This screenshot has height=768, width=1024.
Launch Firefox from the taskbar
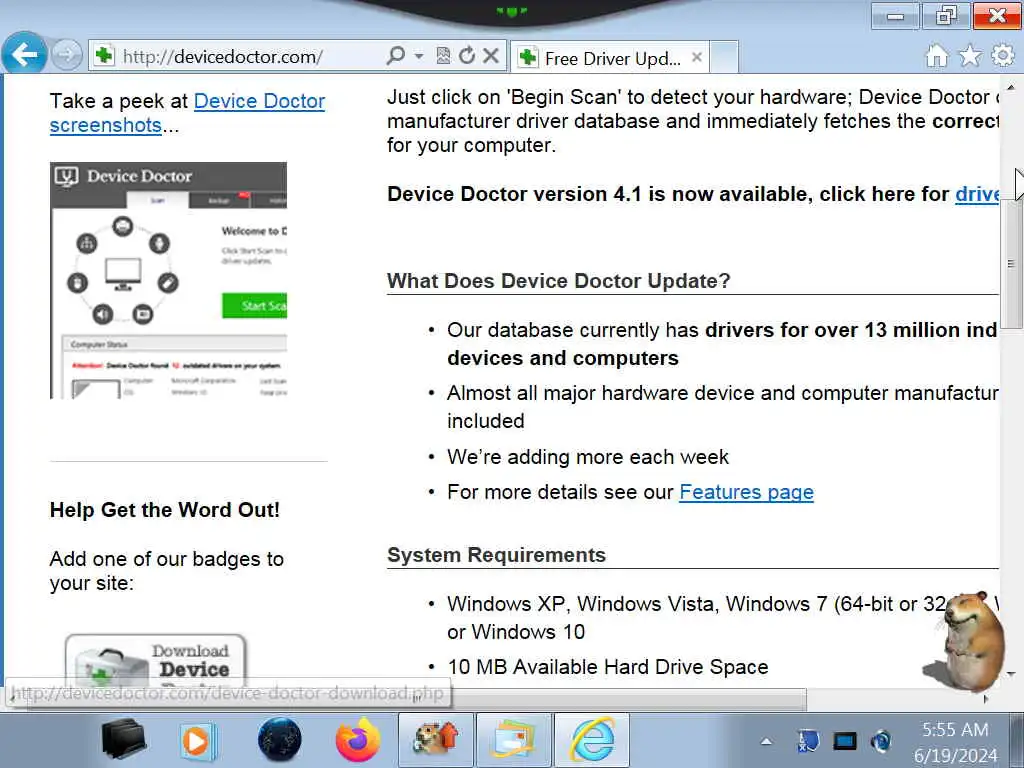[x=358, y=740]
